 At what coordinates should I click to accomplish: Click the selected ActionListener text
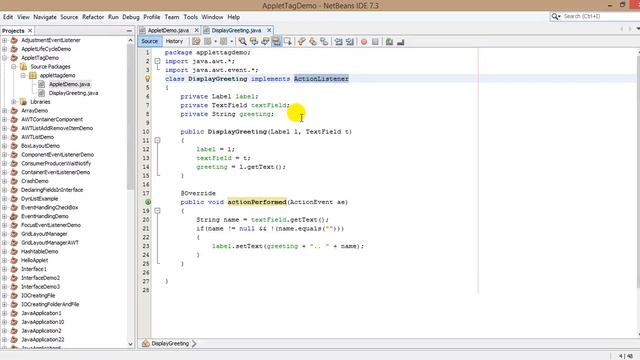coord(321,79)
